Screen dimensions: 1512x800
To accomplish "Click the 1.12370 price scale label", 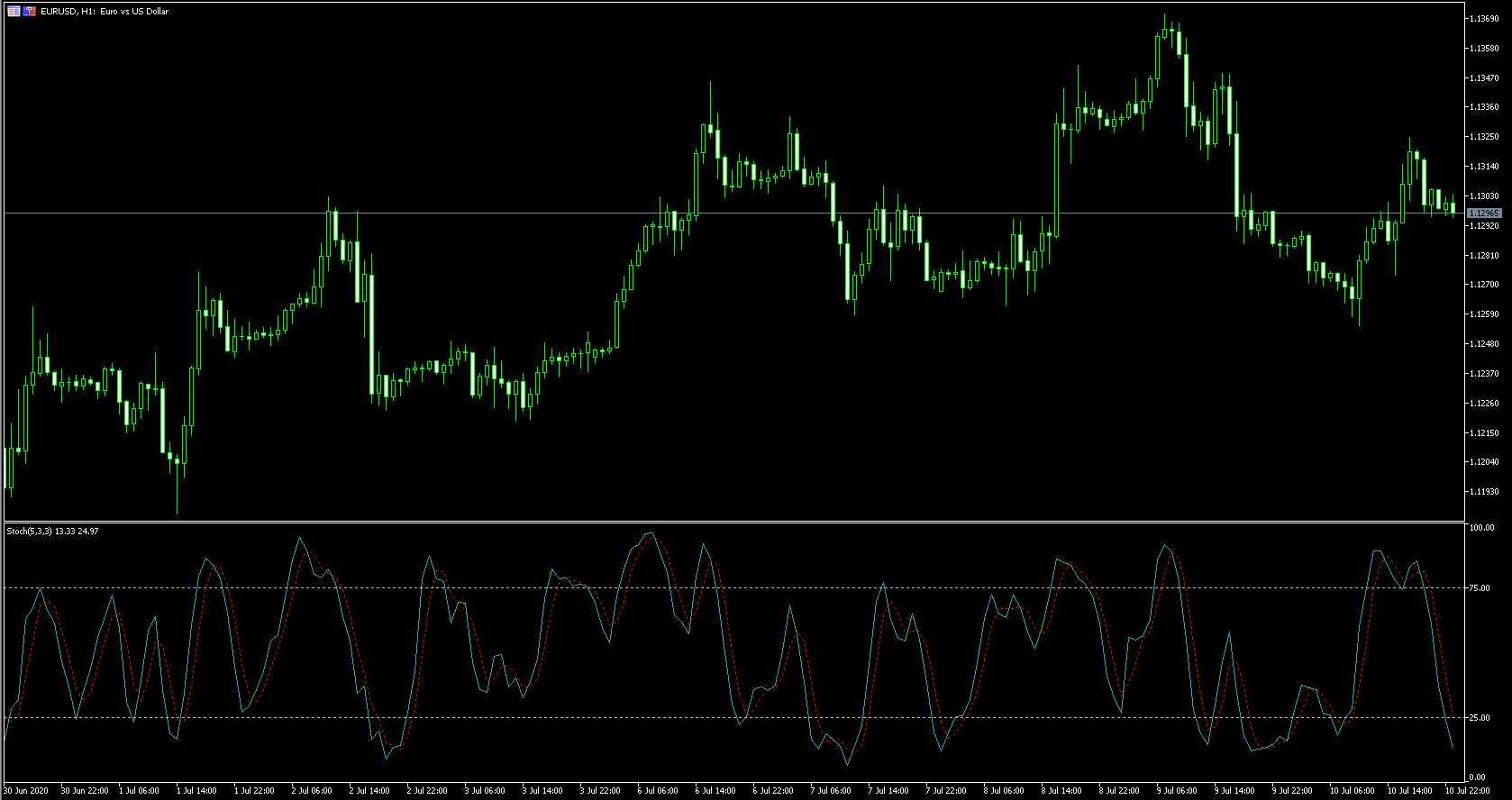I will 1484,374.
